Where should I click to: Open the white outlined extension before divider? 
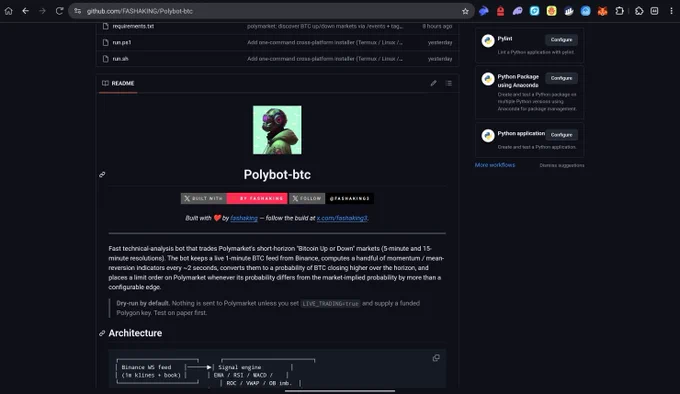tap(619, 11)
